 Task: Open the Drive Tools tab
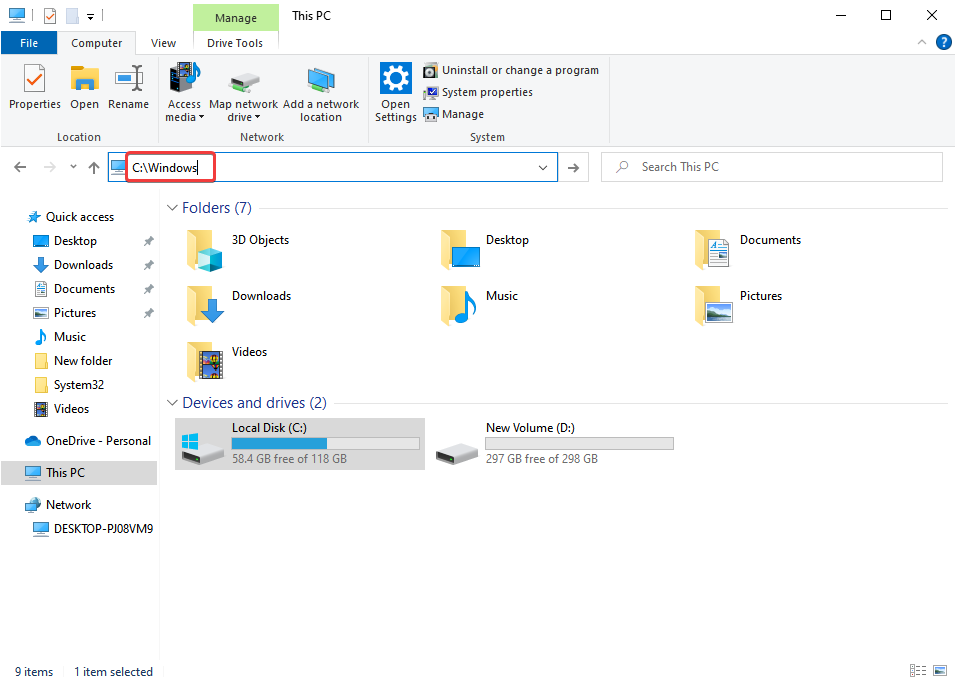[x=235, y=43]
